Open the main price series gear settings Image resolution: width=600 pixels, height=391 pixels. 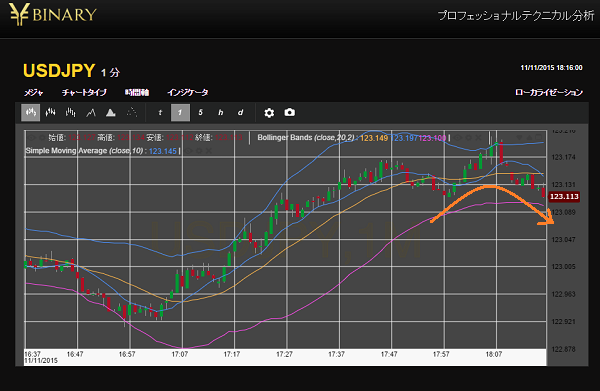[42, 138]
